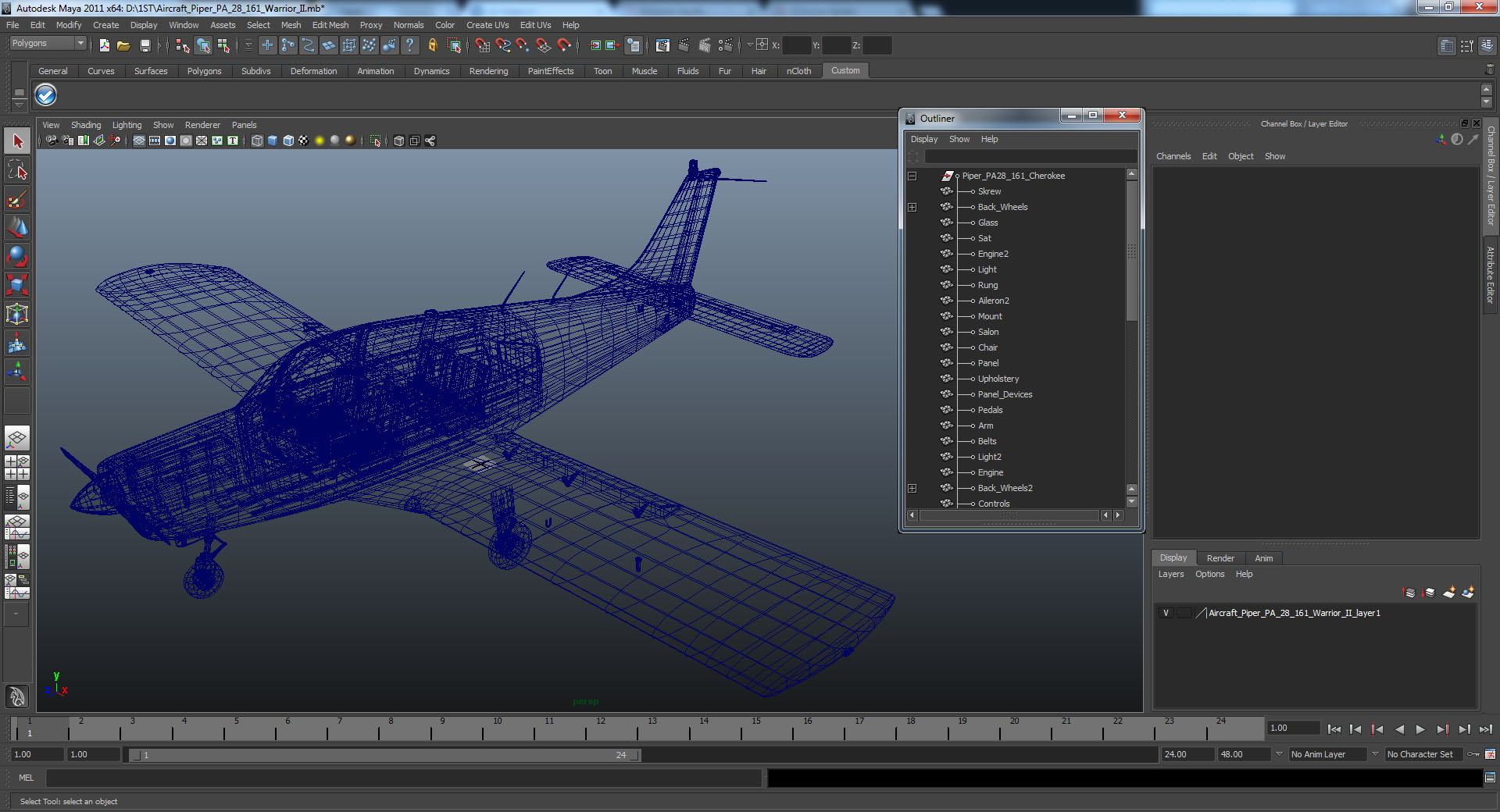Pick the Universal Manipulator tool
The height and width of the screenshot is (812, 1500).
[x=17, y=314]
